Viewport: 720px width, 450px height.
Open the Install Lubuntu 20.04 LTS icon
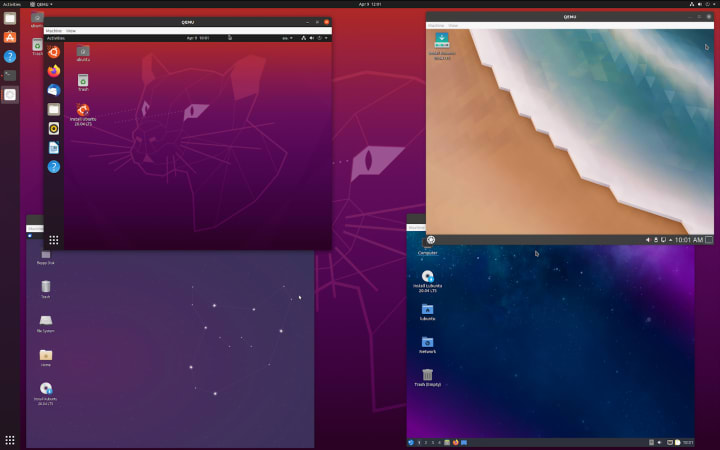click(x=428, y=281)
